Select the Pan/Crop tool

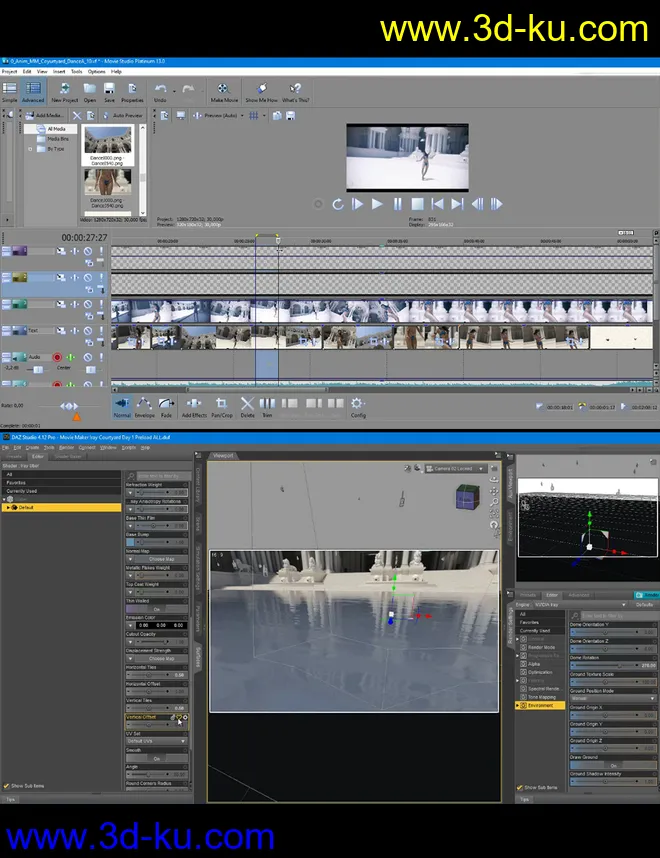tap(222, 406)
